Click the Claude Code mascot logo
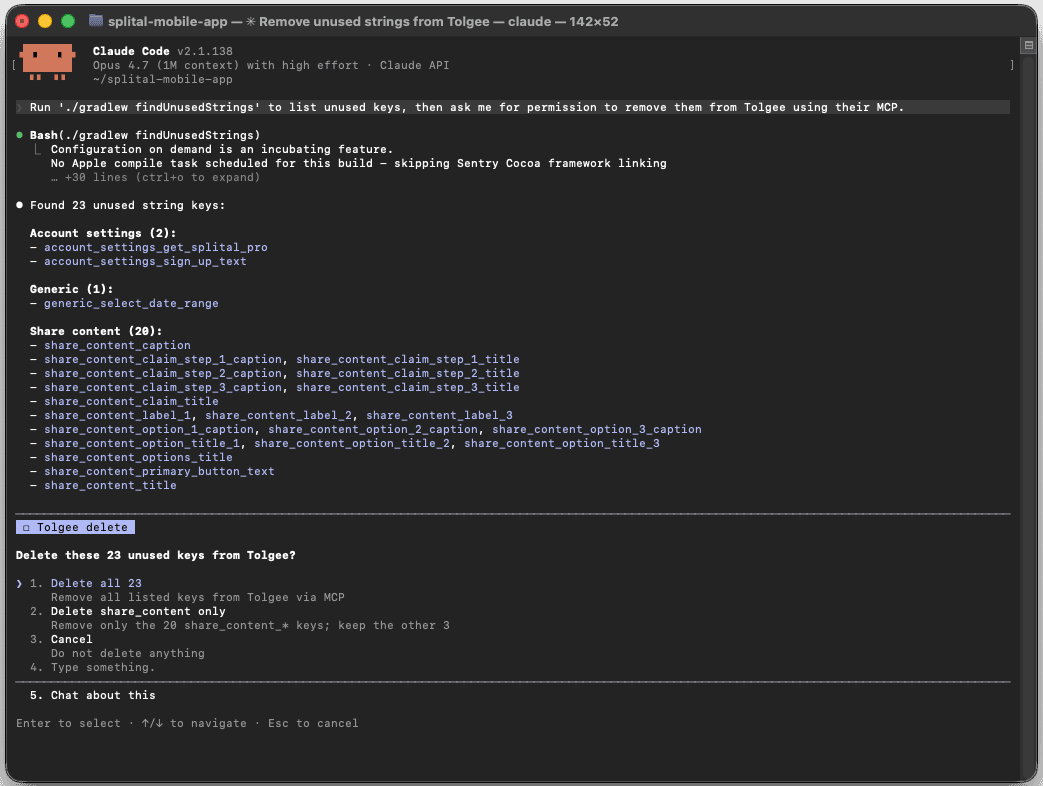1043x786 pixels. (47, 62)
